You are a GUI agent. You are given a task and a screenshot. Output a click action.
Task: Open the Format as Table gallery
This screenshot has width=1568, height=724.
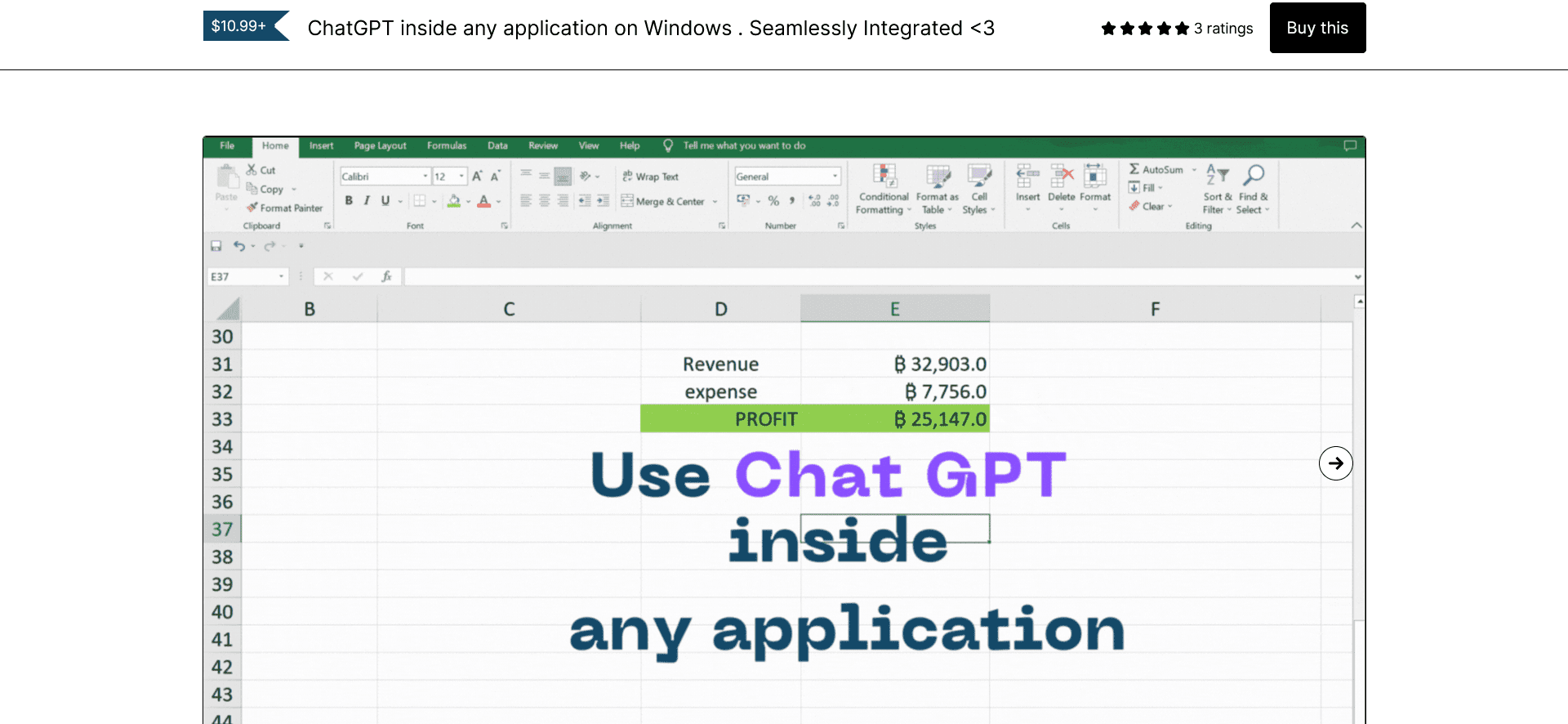tap(938, 190)
